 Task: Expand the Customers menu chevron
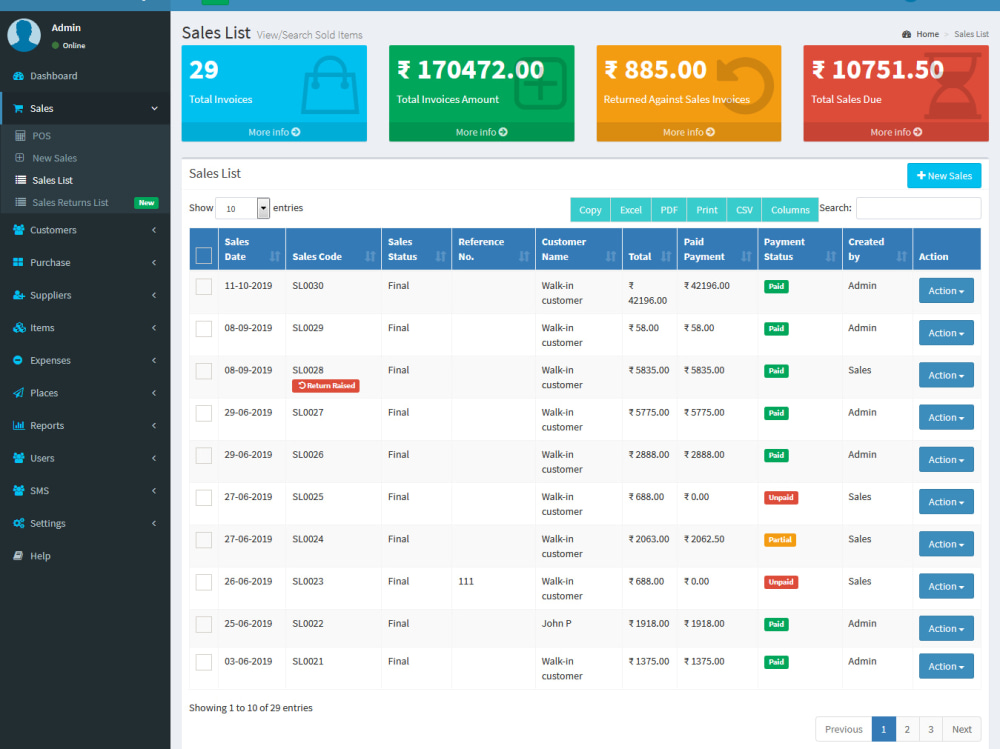(x=154, y=230)
